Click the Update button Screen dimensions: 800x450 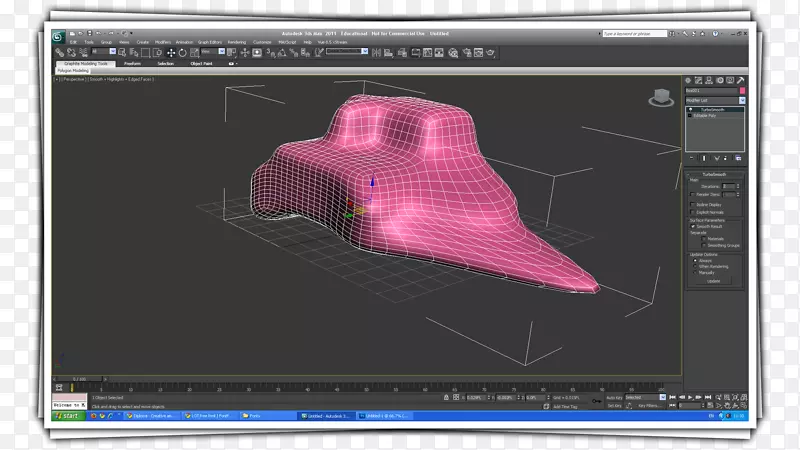pos(713,281)
